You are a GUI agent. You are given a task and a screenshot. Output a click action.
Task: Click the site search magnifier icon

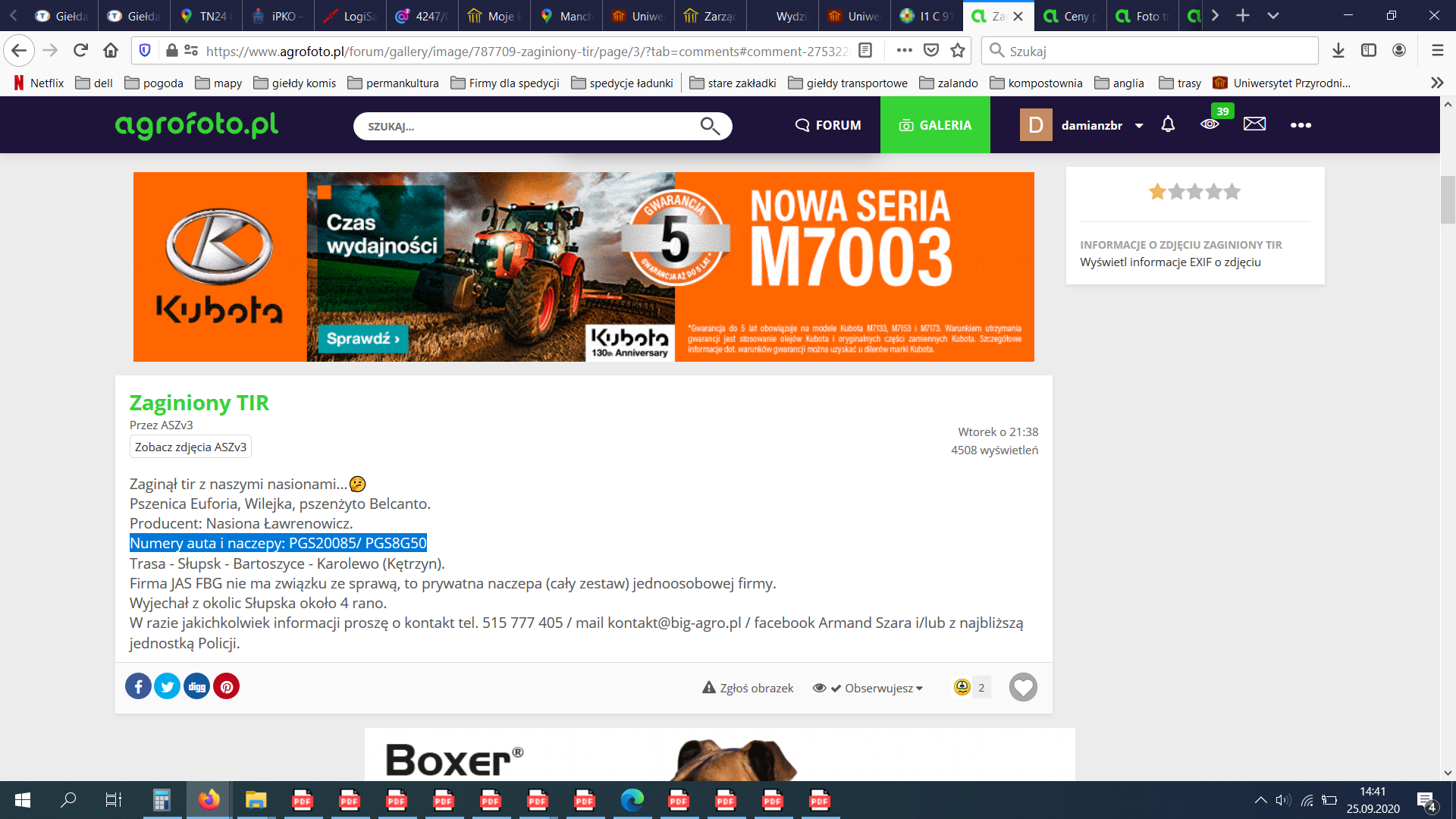tap(709, 126)
